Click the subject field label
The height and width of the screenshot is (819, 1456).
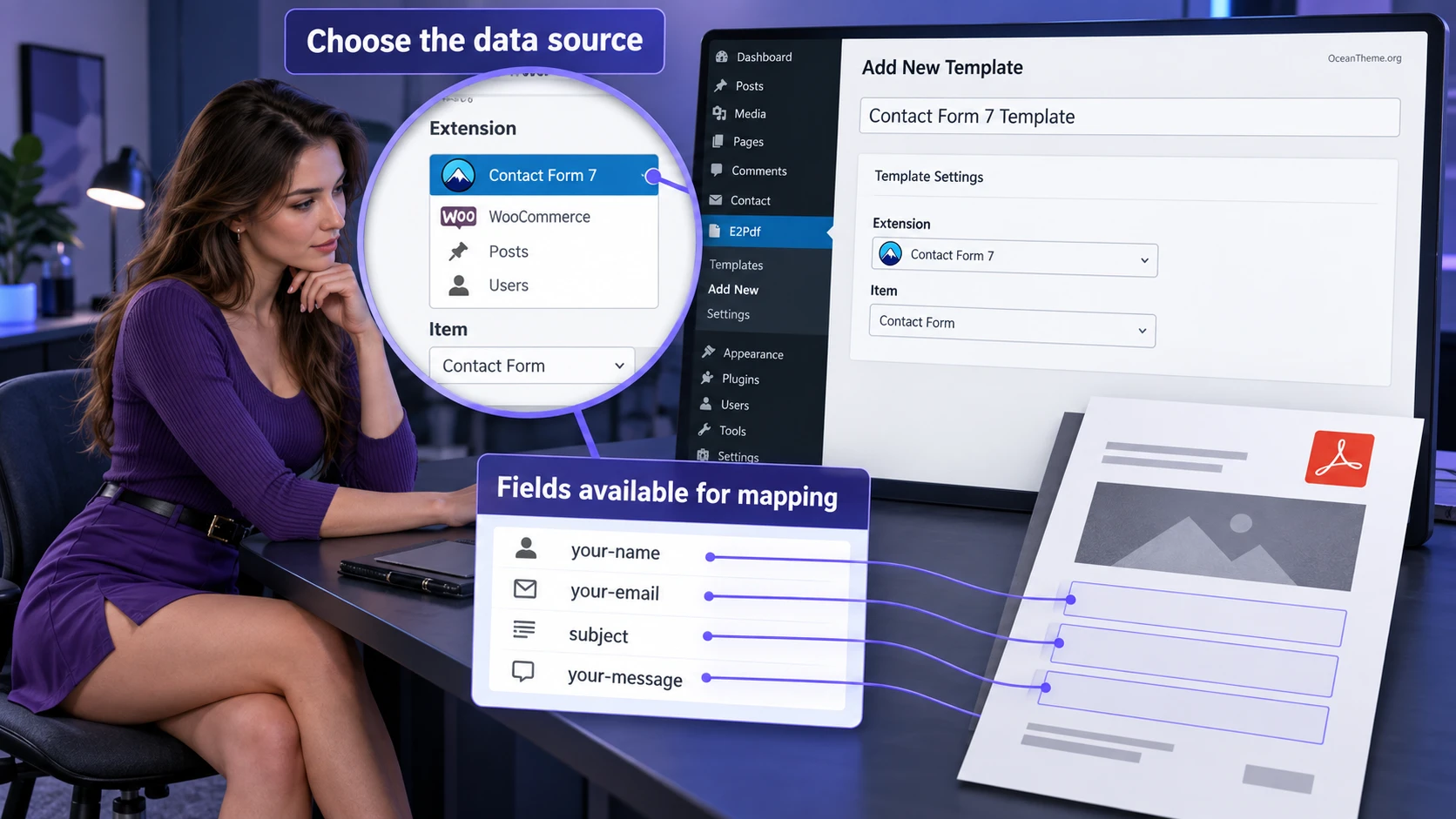(598, 635)
